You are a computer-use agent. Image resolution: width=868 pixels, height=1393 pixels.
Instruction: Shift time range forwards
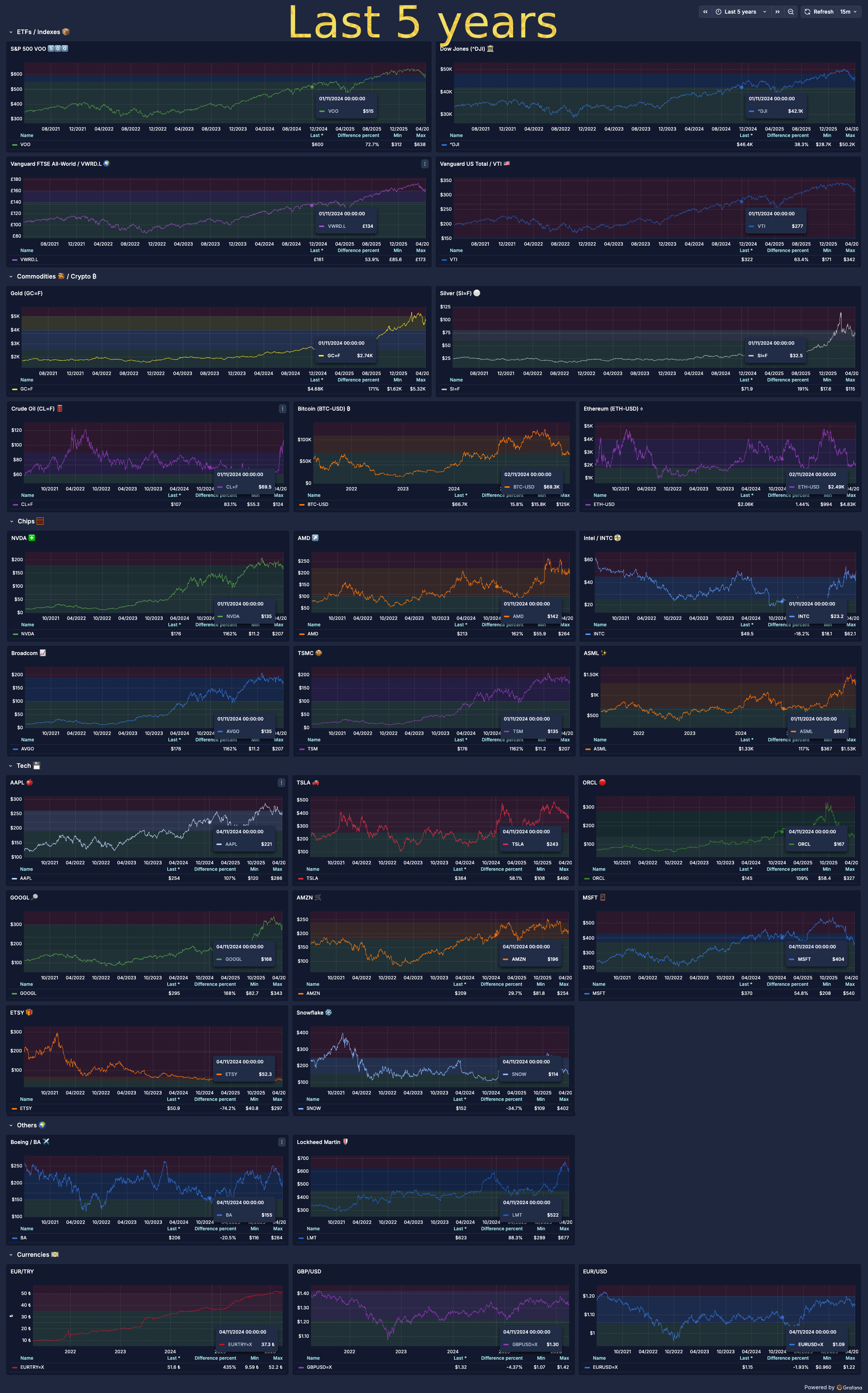[777, 11]
